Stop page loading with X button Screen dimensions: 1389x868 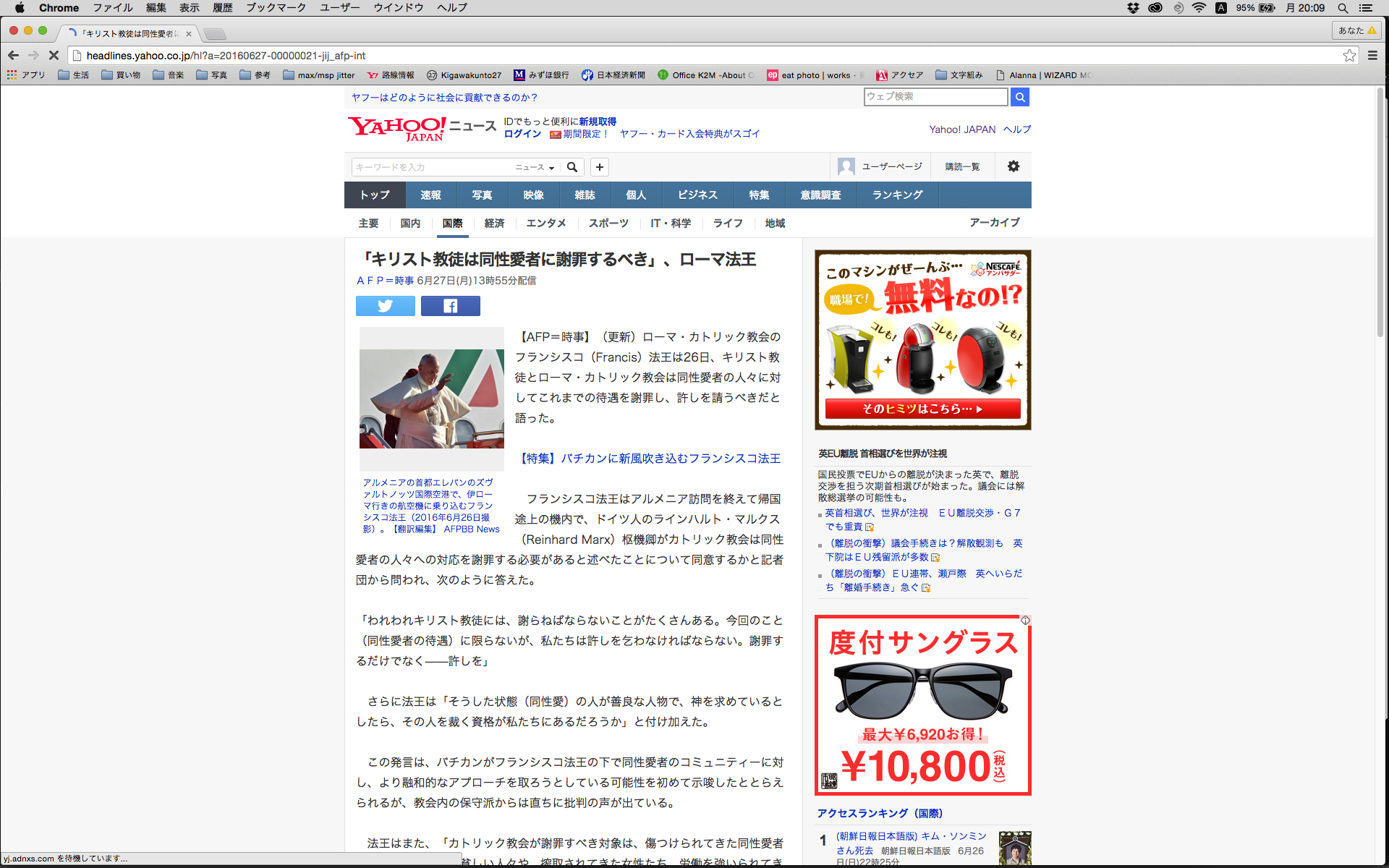click(x=54, y=56)
